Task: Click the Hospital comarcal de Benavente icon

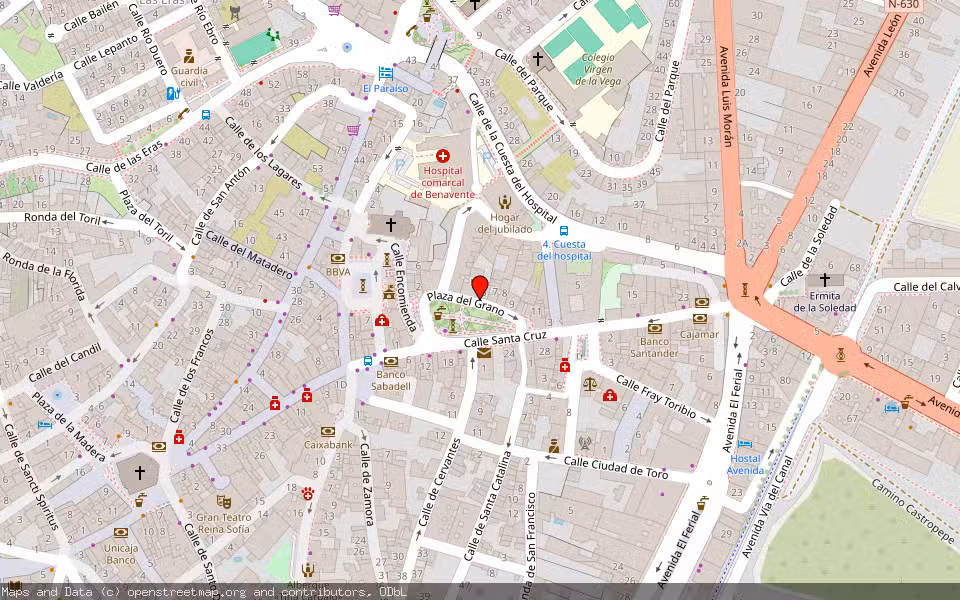Action: 442,157
